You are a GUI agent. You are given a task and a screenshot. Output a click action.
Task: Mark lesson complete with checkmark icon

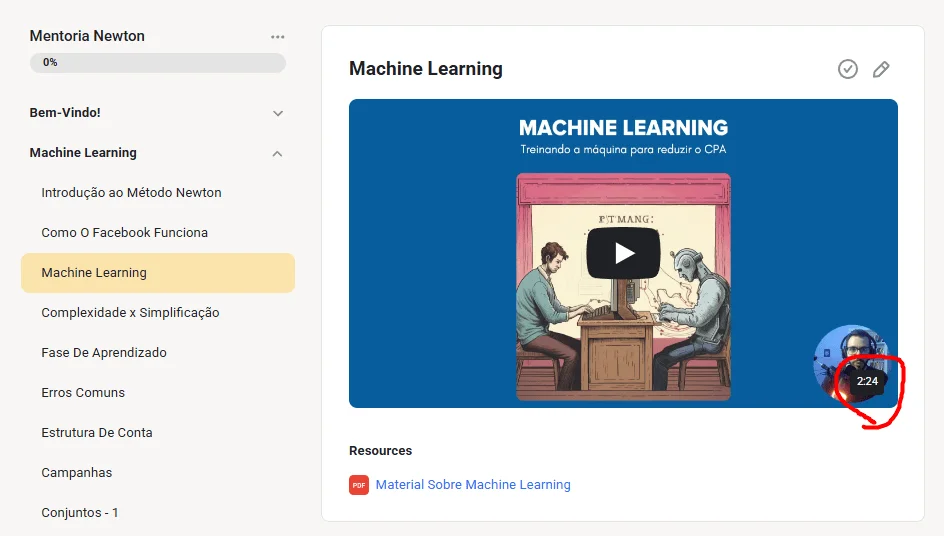click(x=848, y=69)
